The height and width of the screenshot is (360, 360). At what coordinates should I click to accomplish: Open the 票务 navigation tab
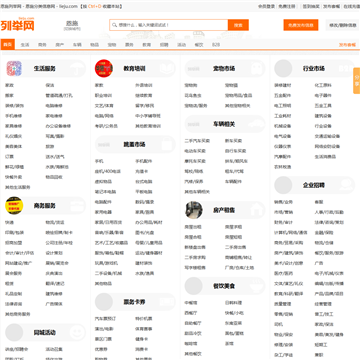pos(129,45)
